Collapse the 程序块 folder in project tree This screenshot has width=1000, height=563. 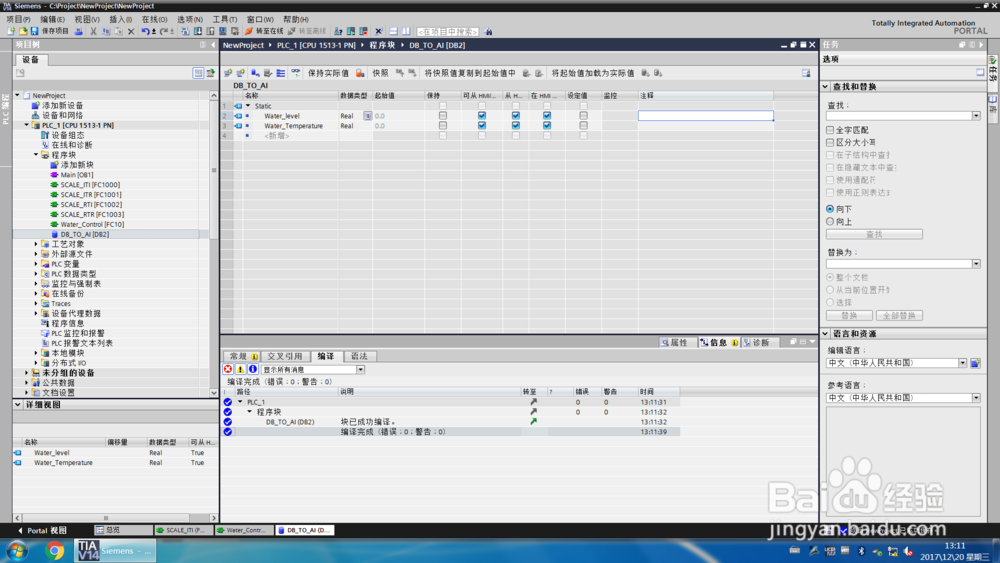click(36, 155)
